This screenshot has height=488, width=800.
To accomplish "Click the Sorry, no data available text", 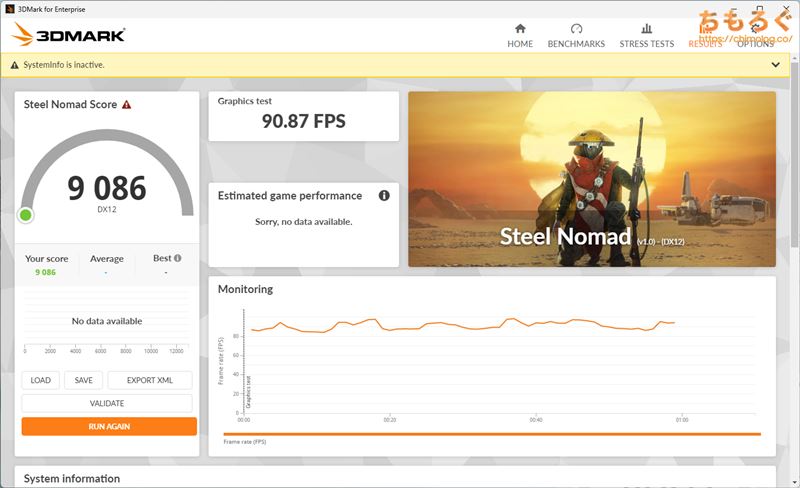I will coord(304,222).
